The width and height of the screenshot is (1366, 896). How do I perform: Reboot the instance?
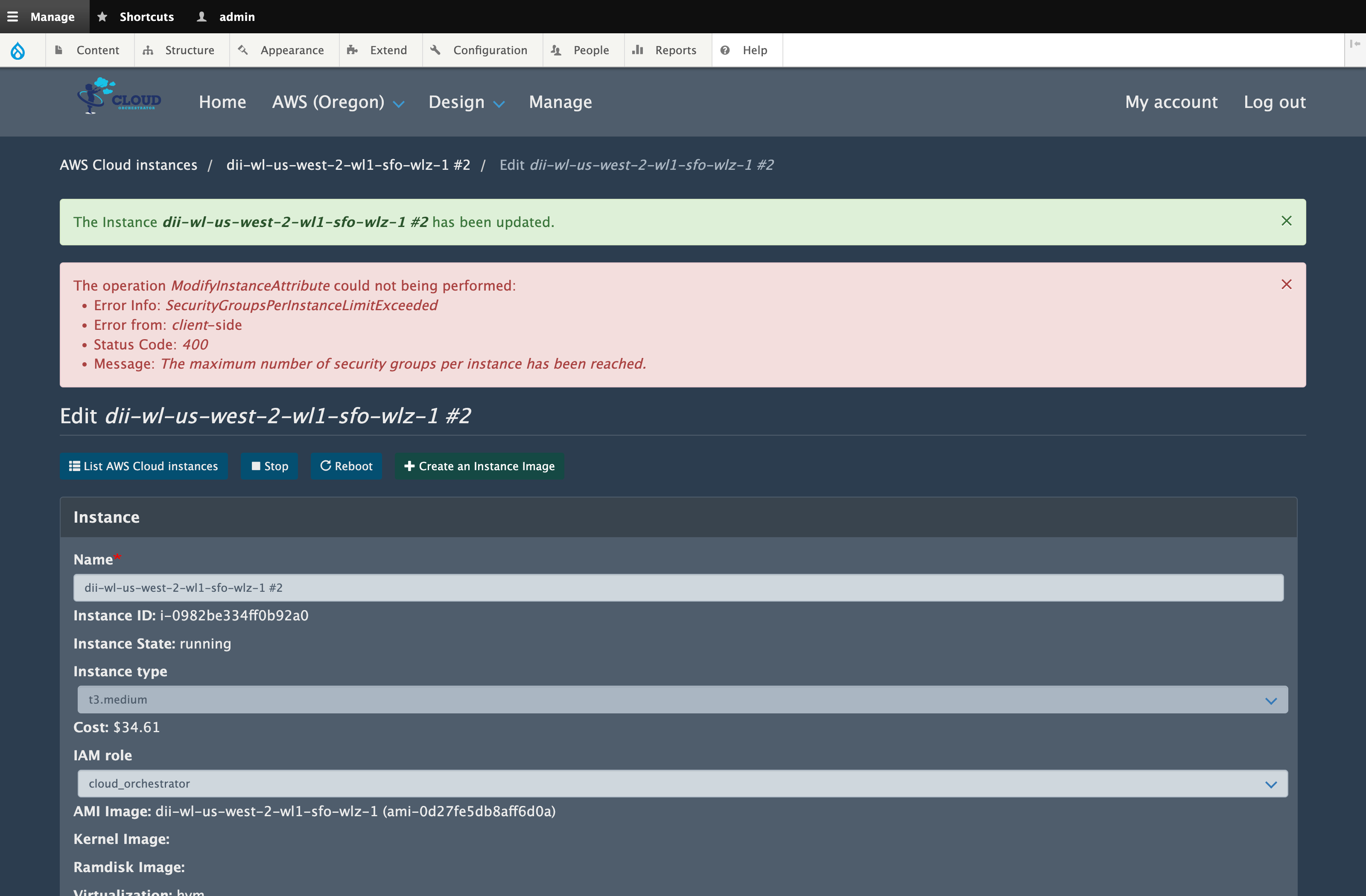coord(346,466)
